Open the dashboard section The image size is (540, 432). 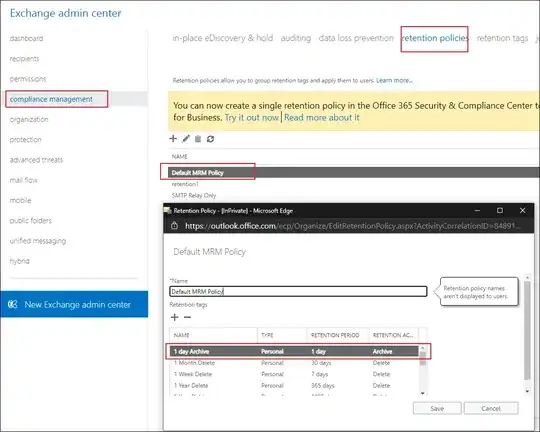pyautogui.click(x=27, y=39)
